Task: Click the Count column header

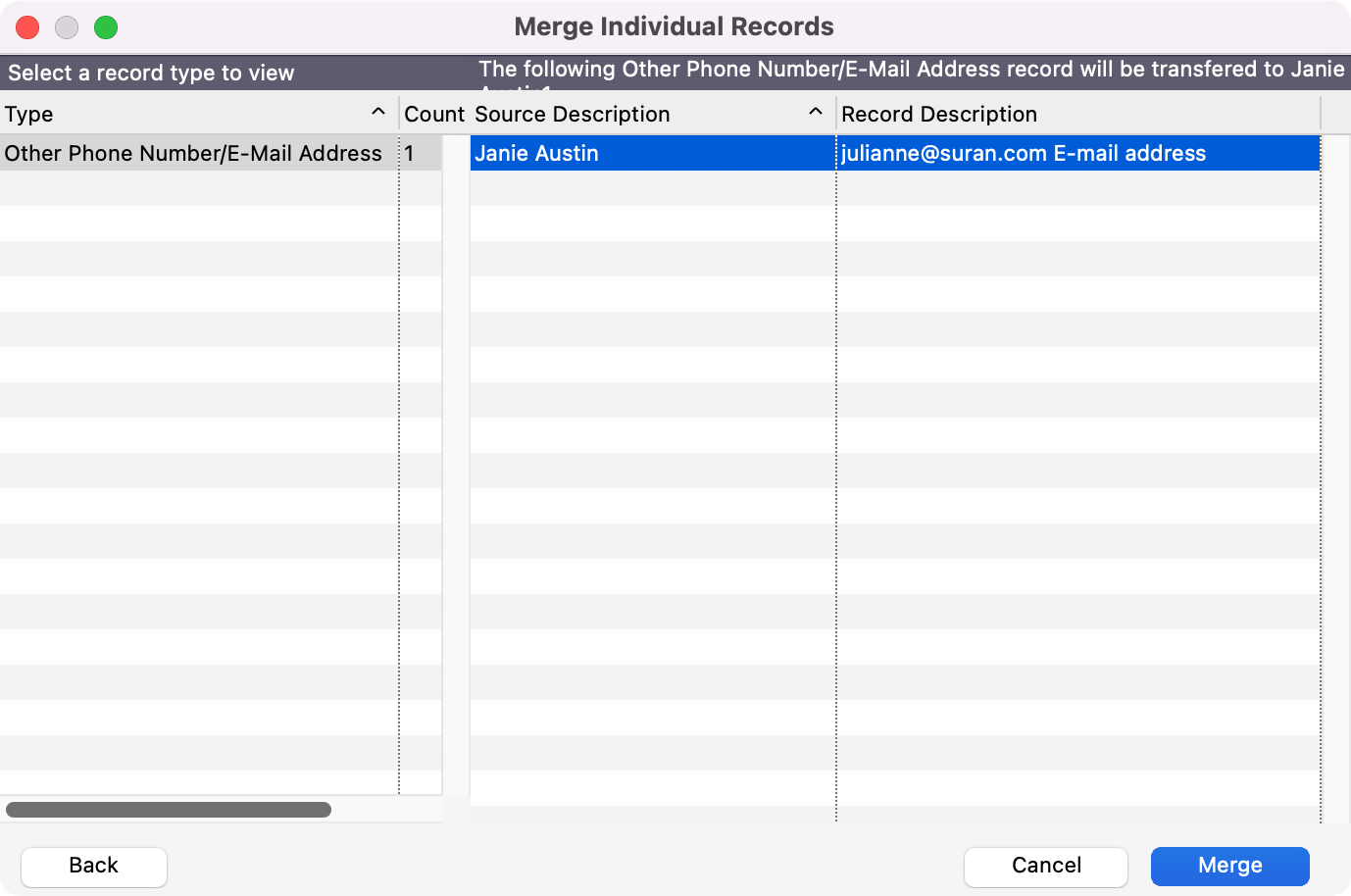Action: tap(433, 114)
